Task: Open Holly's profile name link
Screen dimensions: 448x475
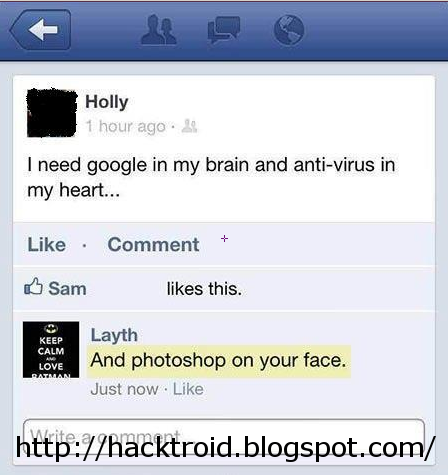Action: pos(107,102)
